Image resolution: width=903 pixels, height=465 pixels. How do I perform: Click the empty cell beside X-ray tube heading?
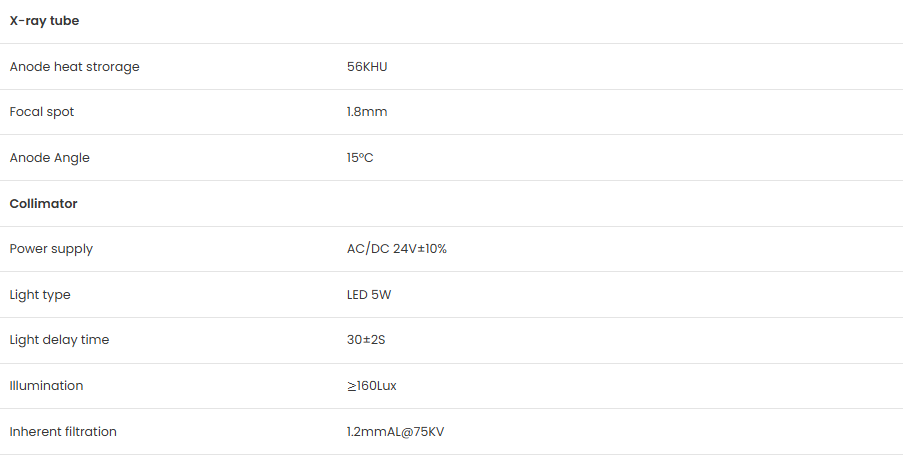pos(620,21)
